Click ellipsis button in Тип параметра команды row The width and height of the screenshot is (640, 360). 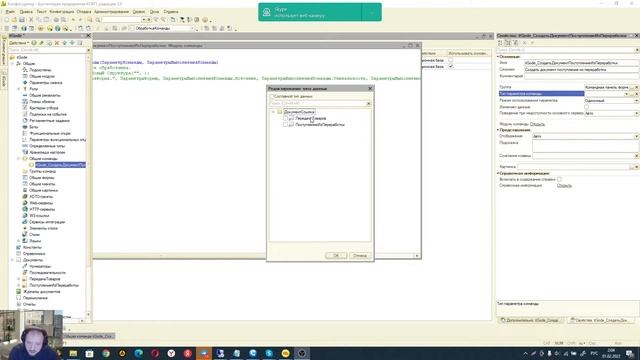(632, 94)
